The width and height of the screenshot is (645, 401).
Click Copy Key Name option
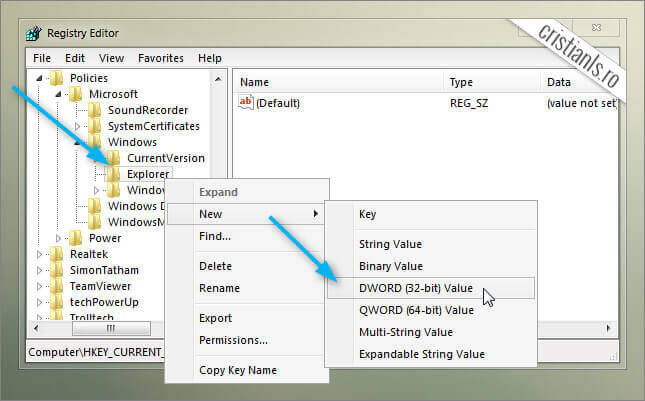tap(238, 370)
